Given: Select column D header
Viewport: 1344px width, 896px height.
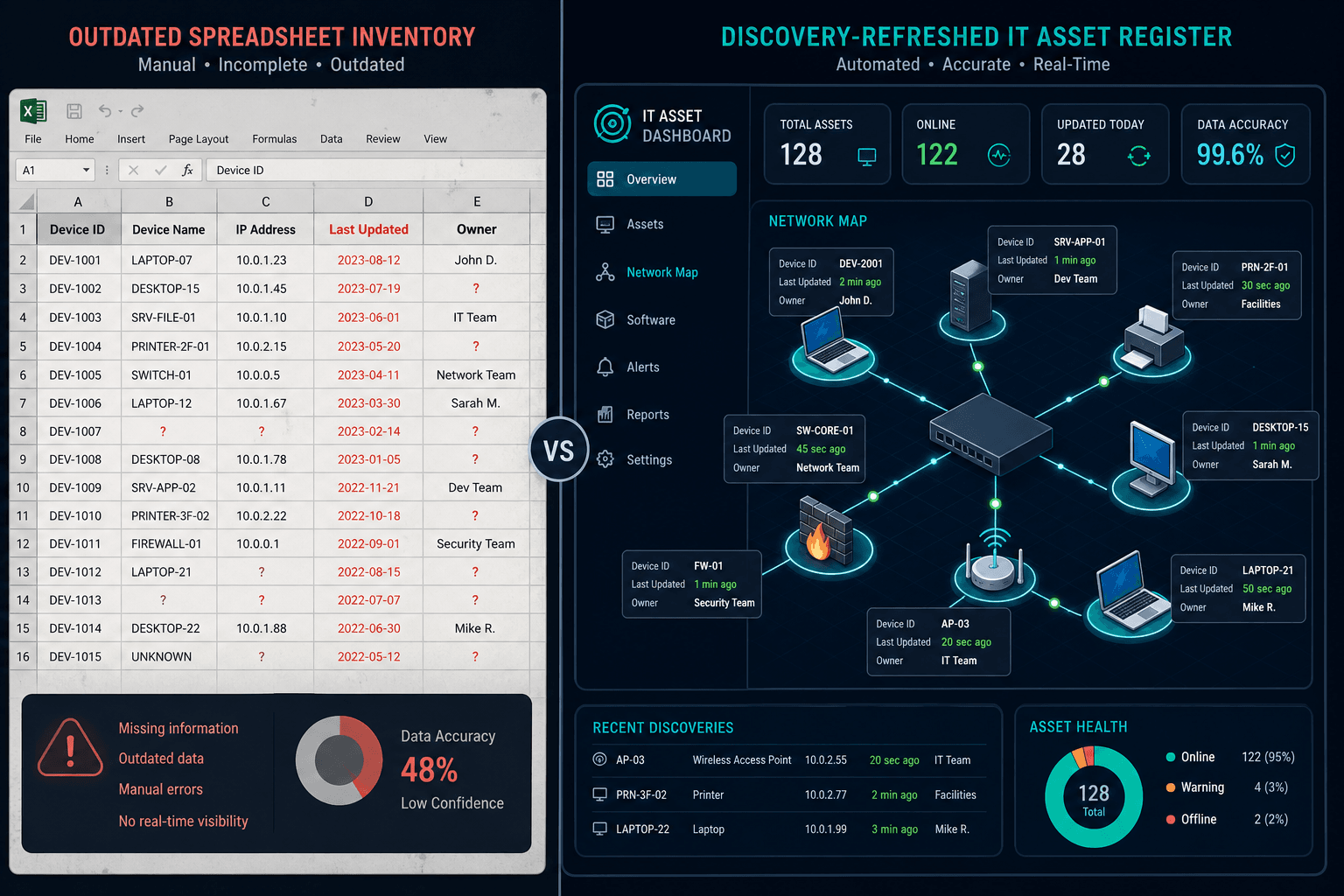Looking at the screenshot, I should 368,201.
